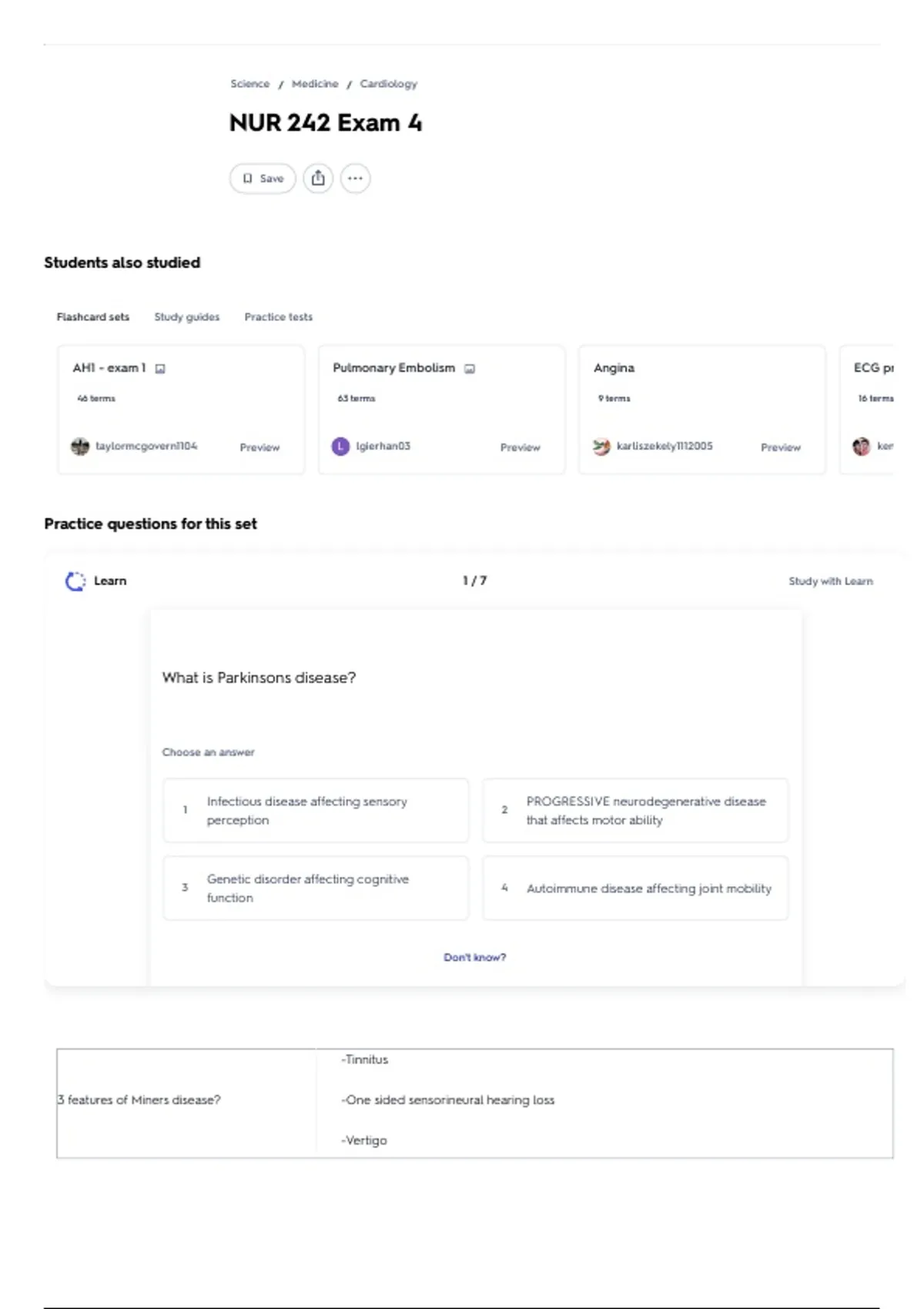
Task: Click image icon beside AH1 - exam 1
Action: [x=160, y=369]
